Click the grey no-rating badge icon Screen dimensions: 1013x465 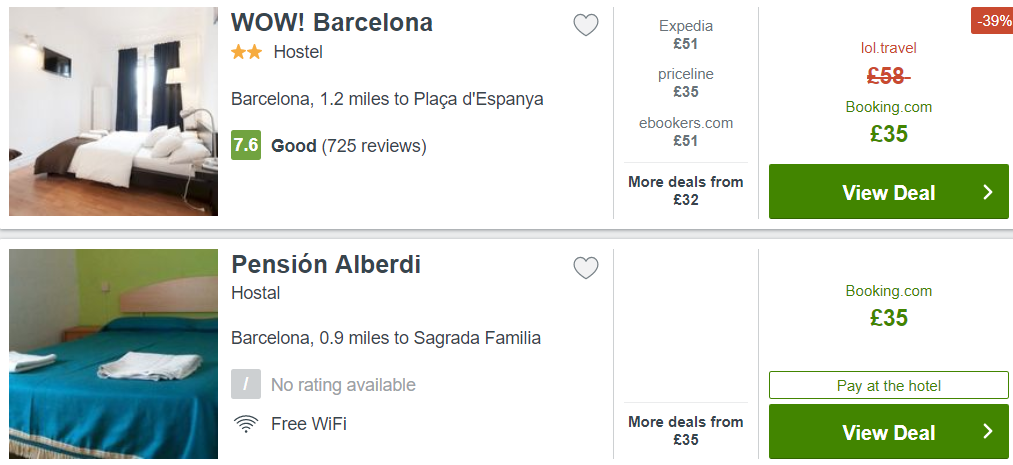tap(246, 384)
